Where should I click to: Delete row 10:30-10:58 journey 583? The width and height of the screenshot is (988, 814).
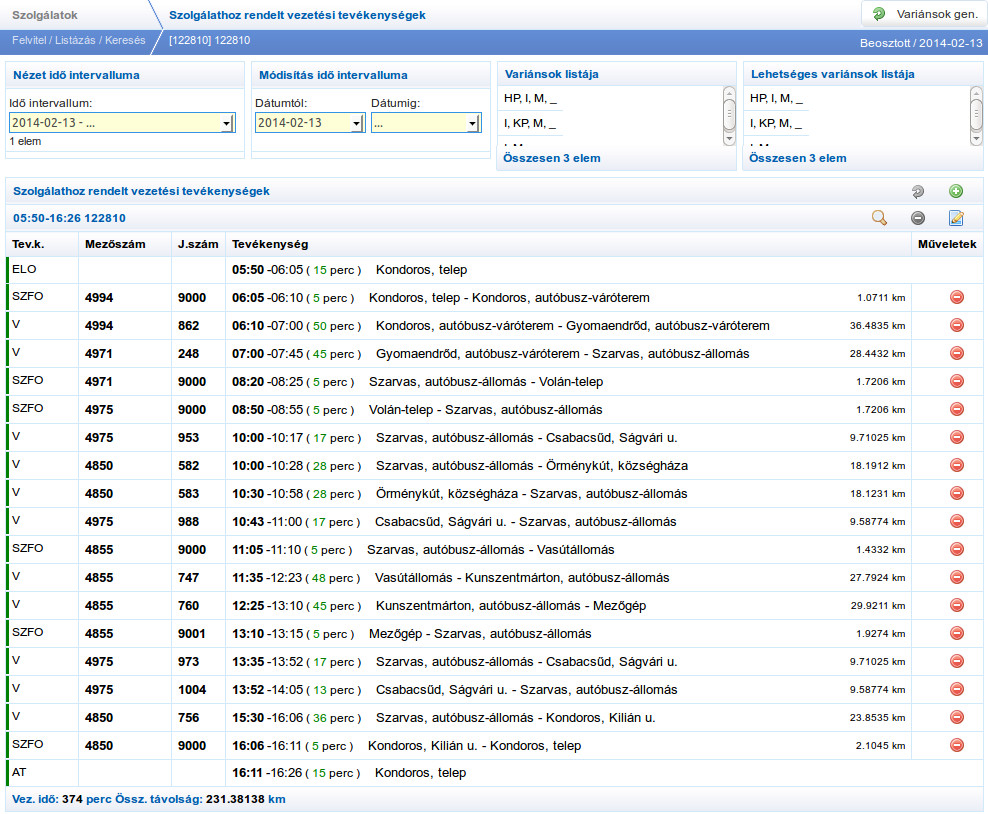(956, 493)
